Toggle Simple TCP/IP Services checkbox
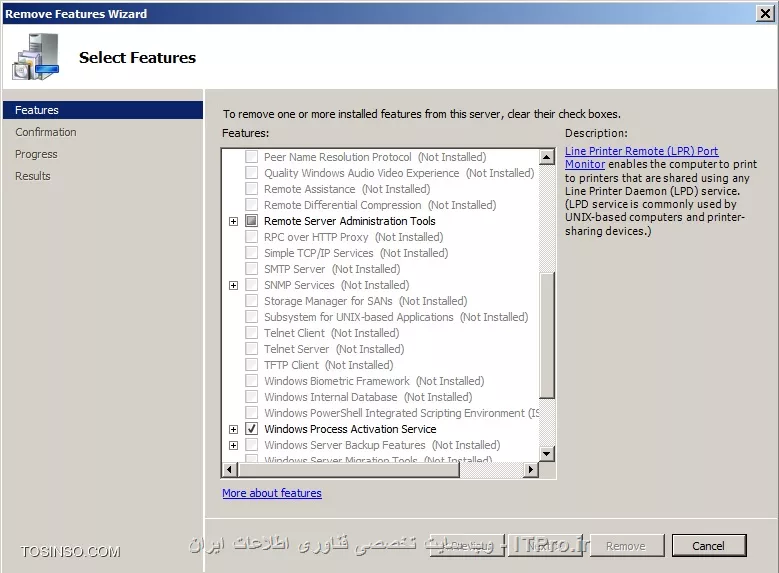779x573 pixels. point(251,252)
